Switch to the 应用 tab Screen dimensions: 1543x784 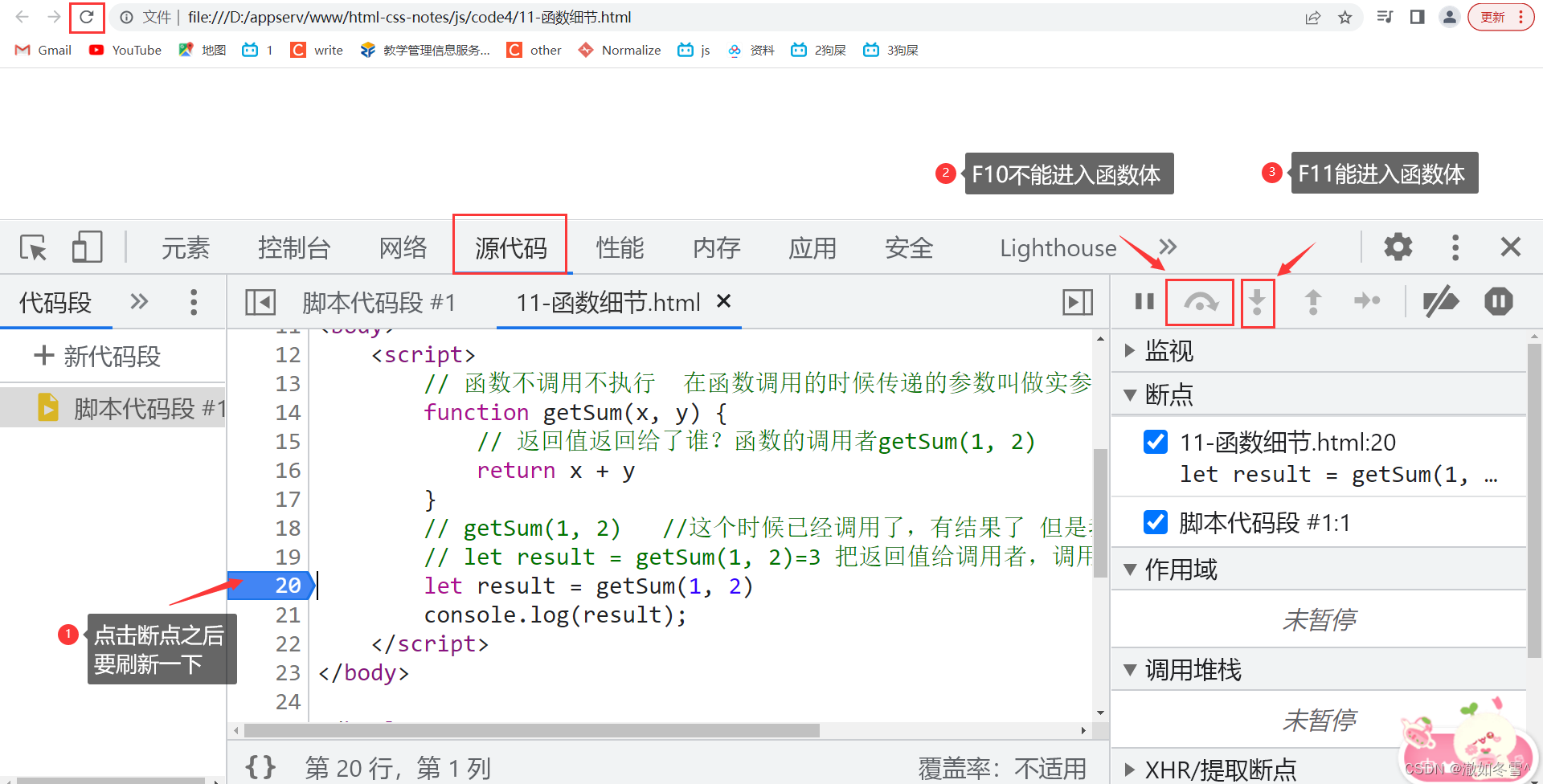point(812,248)
